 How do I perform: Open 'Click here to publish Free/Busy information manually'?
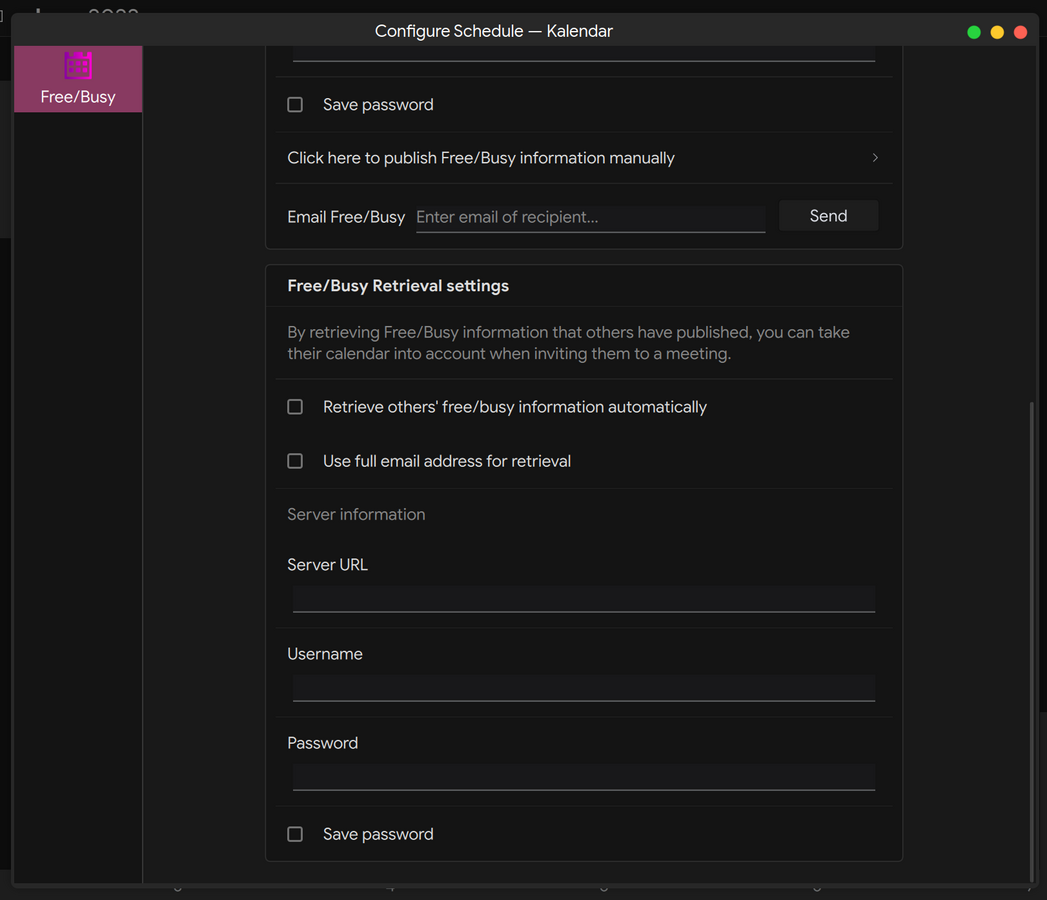point(481,158)
